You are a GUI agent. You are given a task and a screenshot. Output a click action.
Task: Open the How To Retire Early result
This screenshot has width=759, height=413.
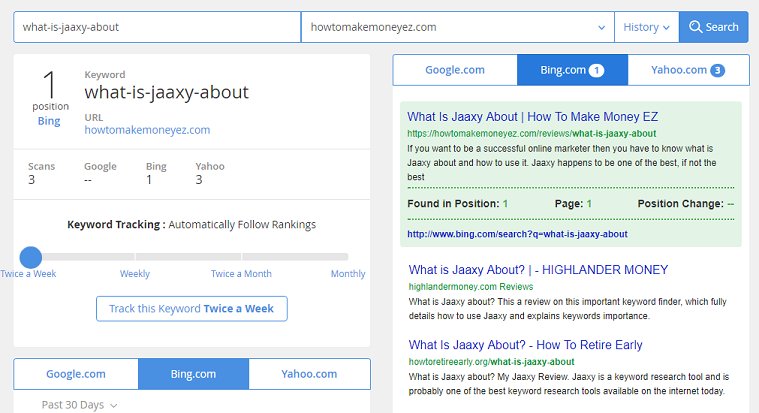(525, 345)
